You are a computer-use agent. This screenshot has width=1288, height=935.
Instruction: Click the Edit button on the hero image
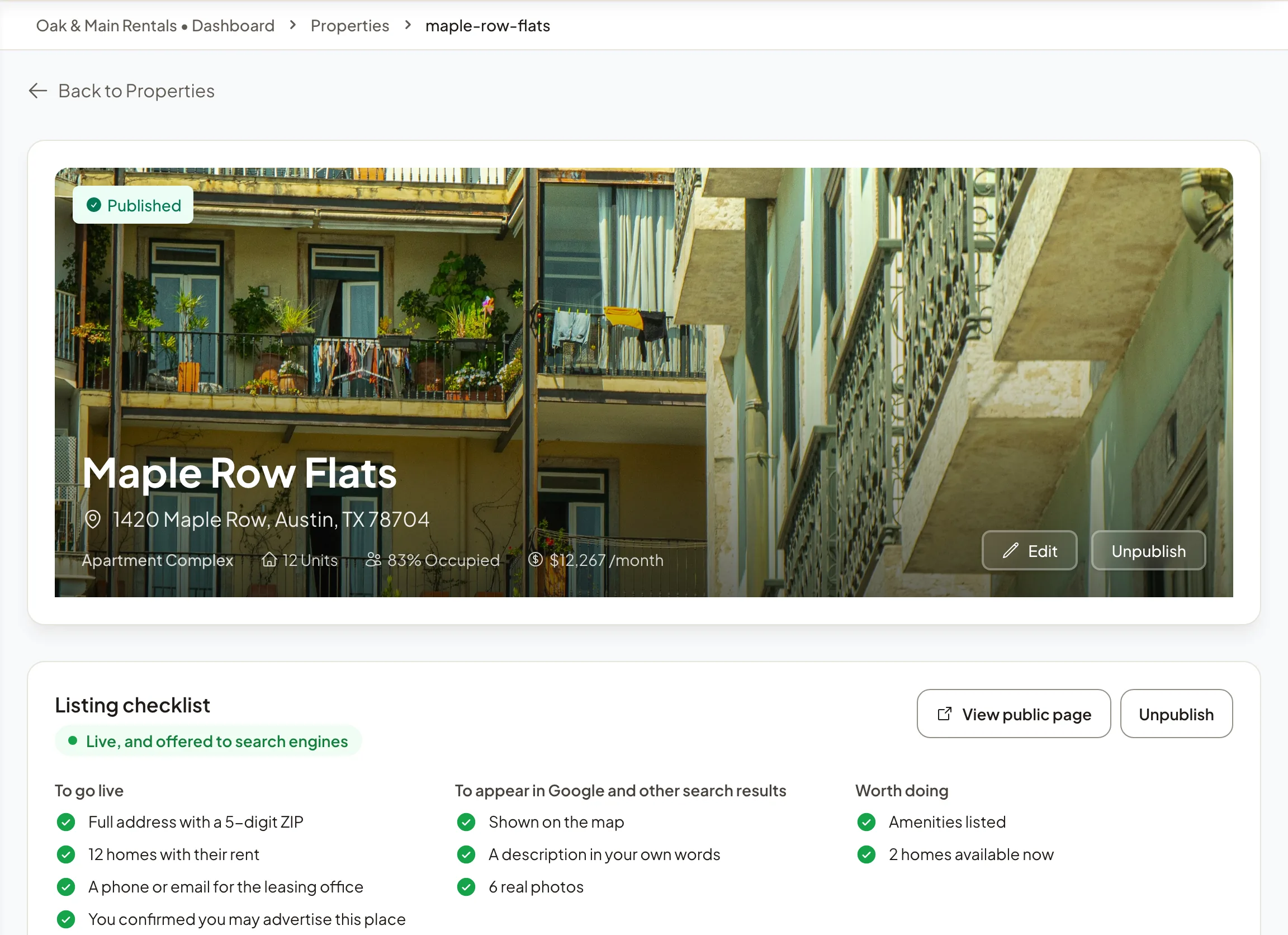1029,550
